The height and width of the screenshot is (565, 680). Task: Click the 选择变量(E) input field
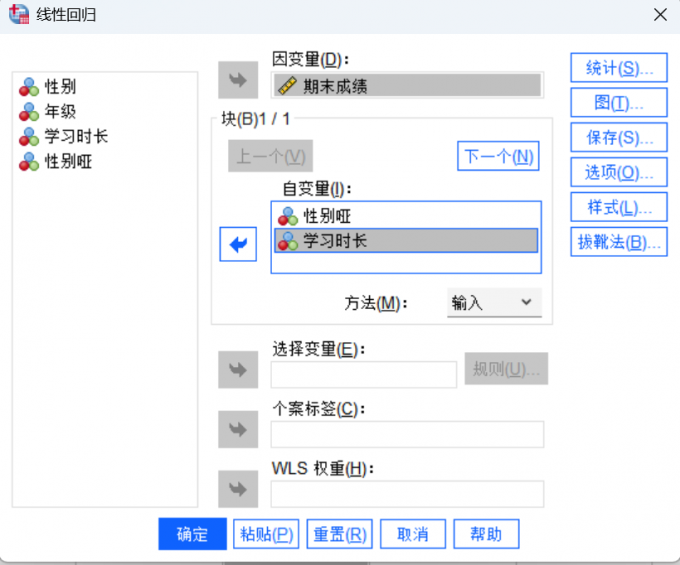point(364,375)
